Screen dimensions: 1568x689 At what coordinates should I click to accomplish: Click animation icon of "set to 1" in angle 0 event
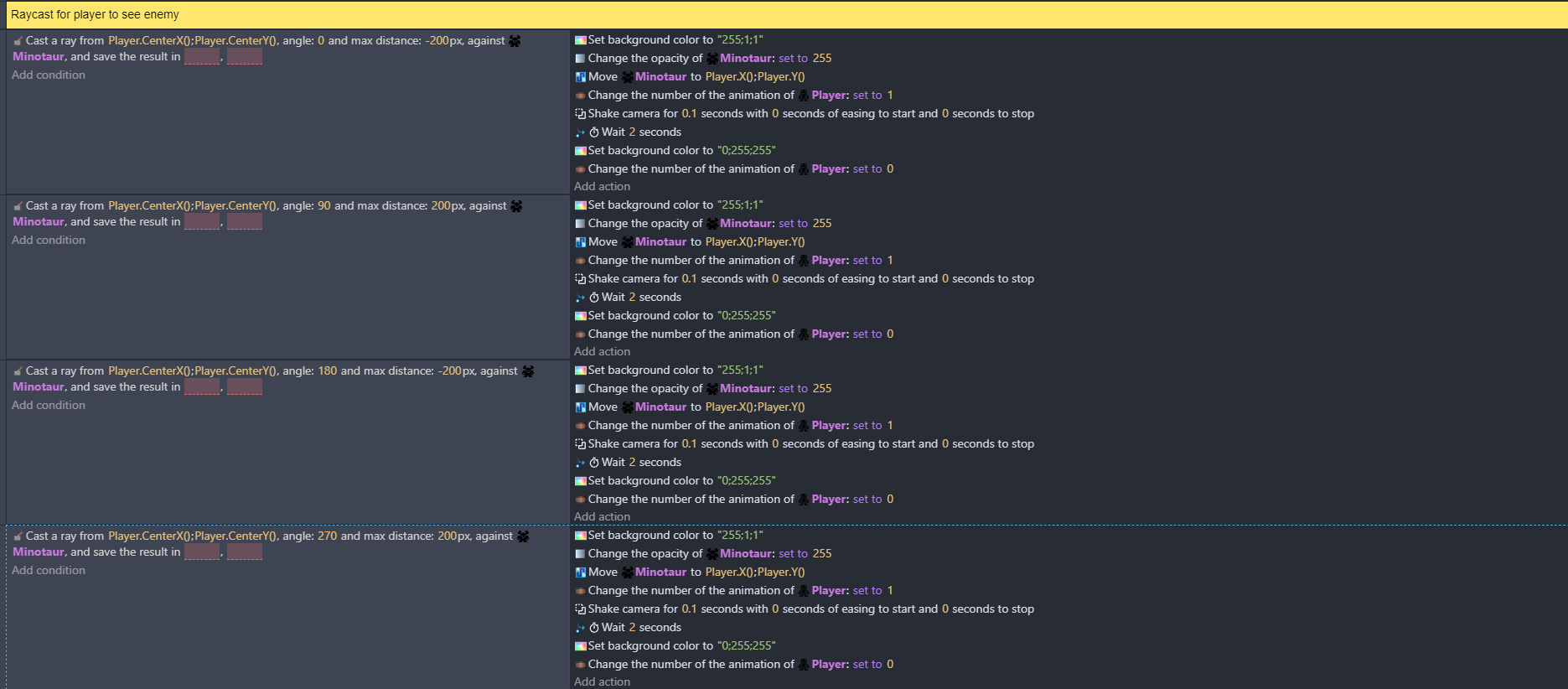pos(580,96)
